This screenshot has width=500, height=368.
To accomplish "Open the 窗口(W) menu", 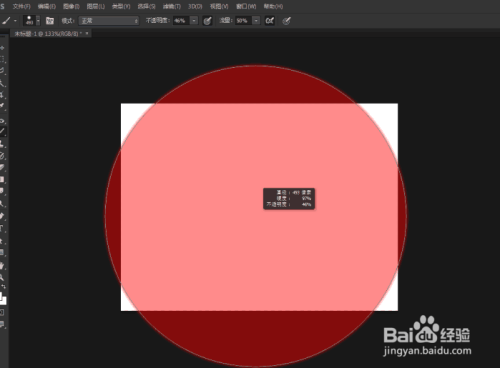I will 246,6.
